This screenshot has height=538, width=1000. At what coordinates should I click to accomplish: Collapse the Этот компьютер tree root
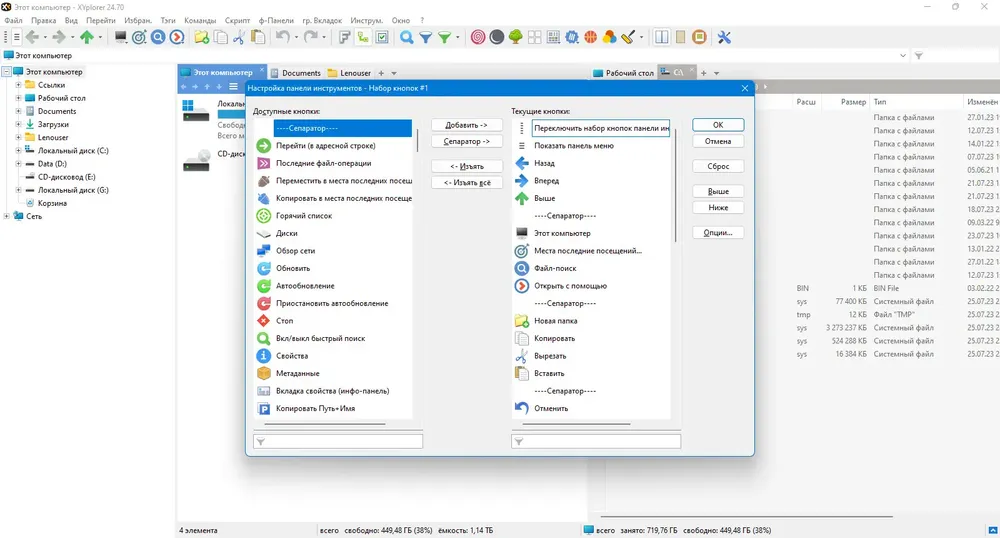6,72
